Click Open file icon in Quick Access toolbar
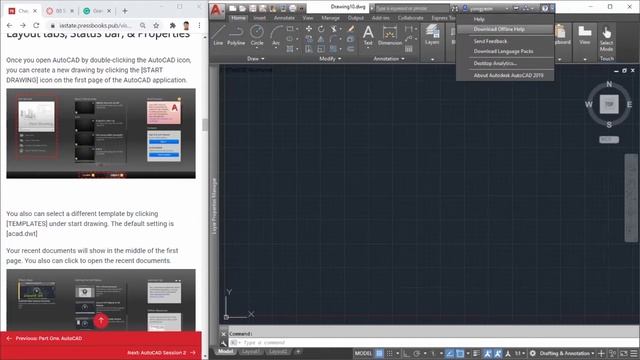Viewport: 640px width, 360px height. 242,8
